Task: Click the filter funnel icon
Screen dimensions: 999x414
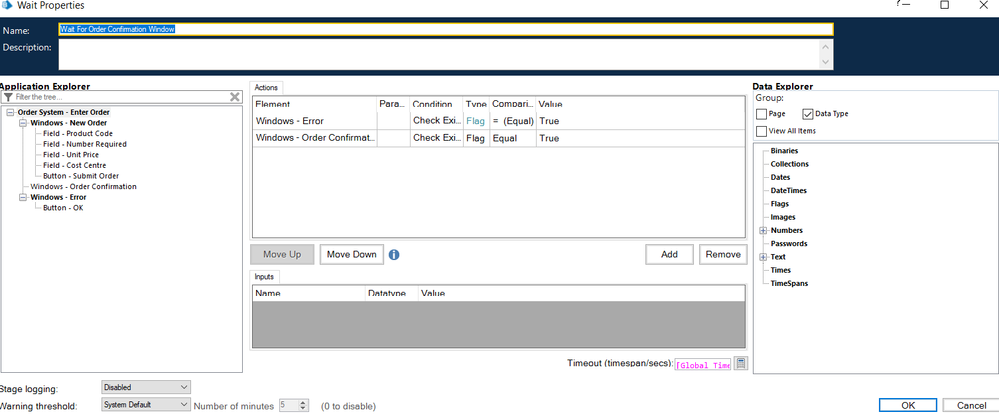Action: tap(8, 97)
